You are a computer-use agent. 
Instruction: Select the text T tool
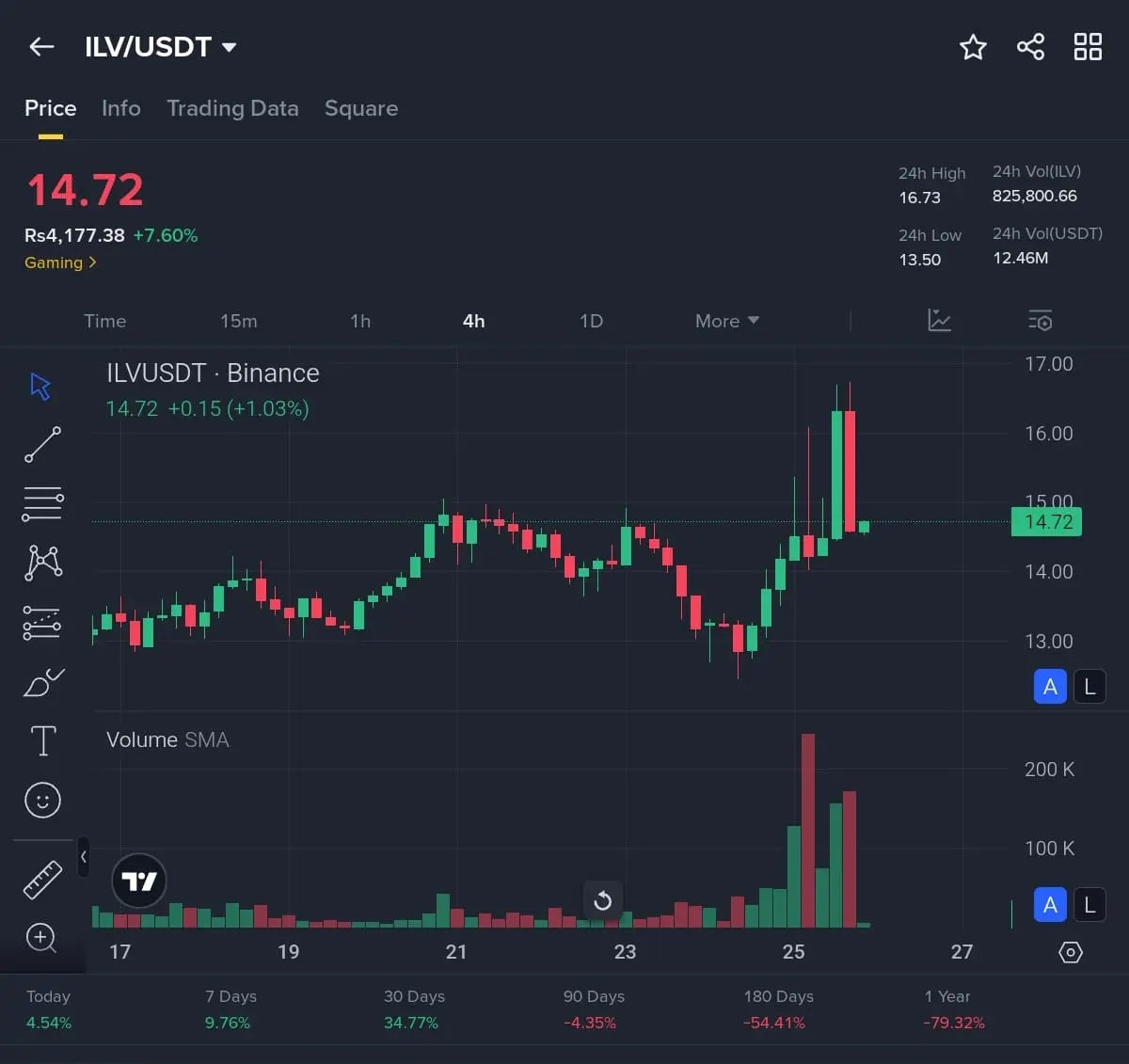pyautogui.click(x=43, y=741)
